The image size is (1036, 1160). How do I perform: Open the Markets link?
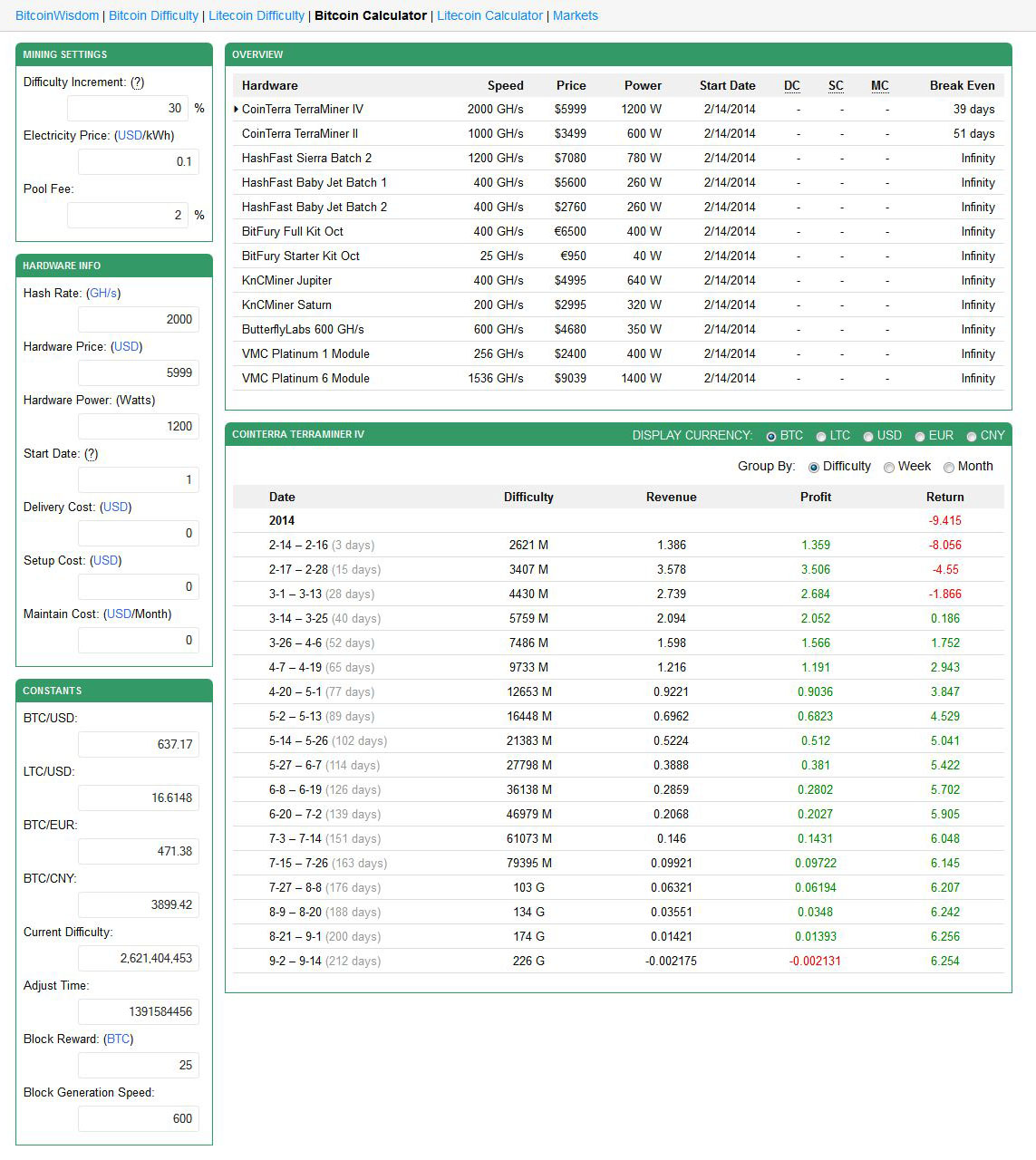pyautogui.click(x=576, y=15)
